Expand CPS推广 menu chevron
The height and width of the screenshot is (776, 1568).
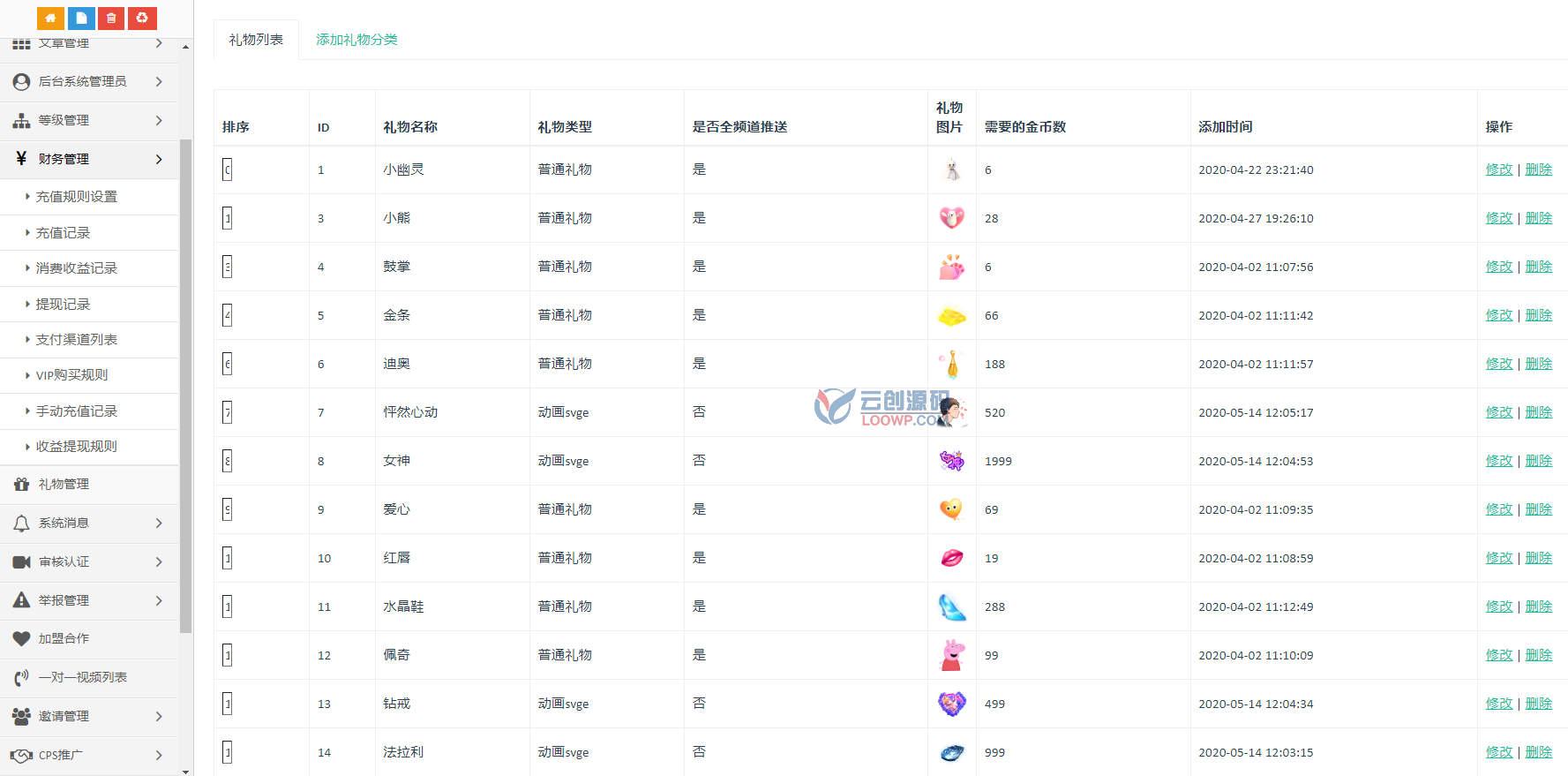[159, 755]
